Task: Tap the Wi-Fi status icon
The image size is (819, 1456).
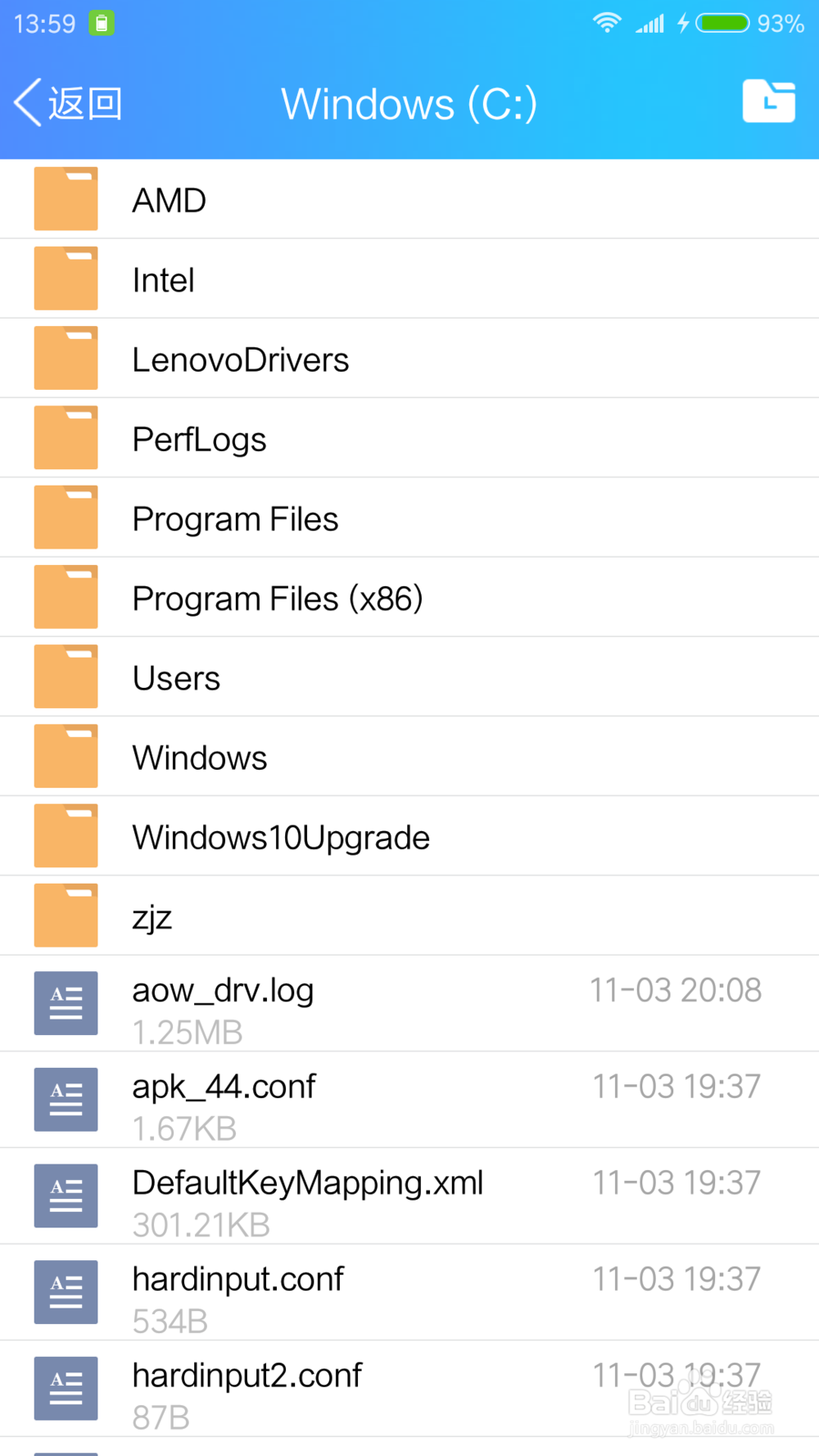Action: point(607,23)
